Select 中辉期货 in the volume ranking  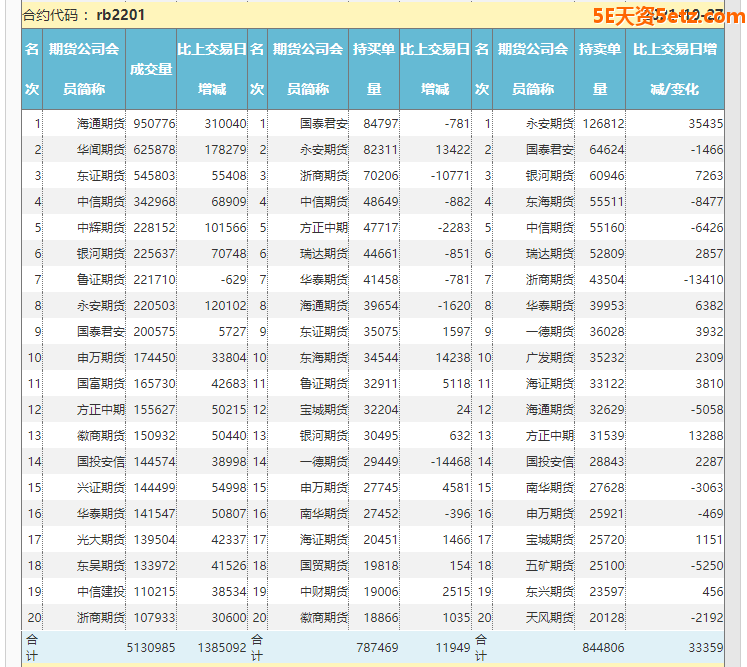point(100,228)
